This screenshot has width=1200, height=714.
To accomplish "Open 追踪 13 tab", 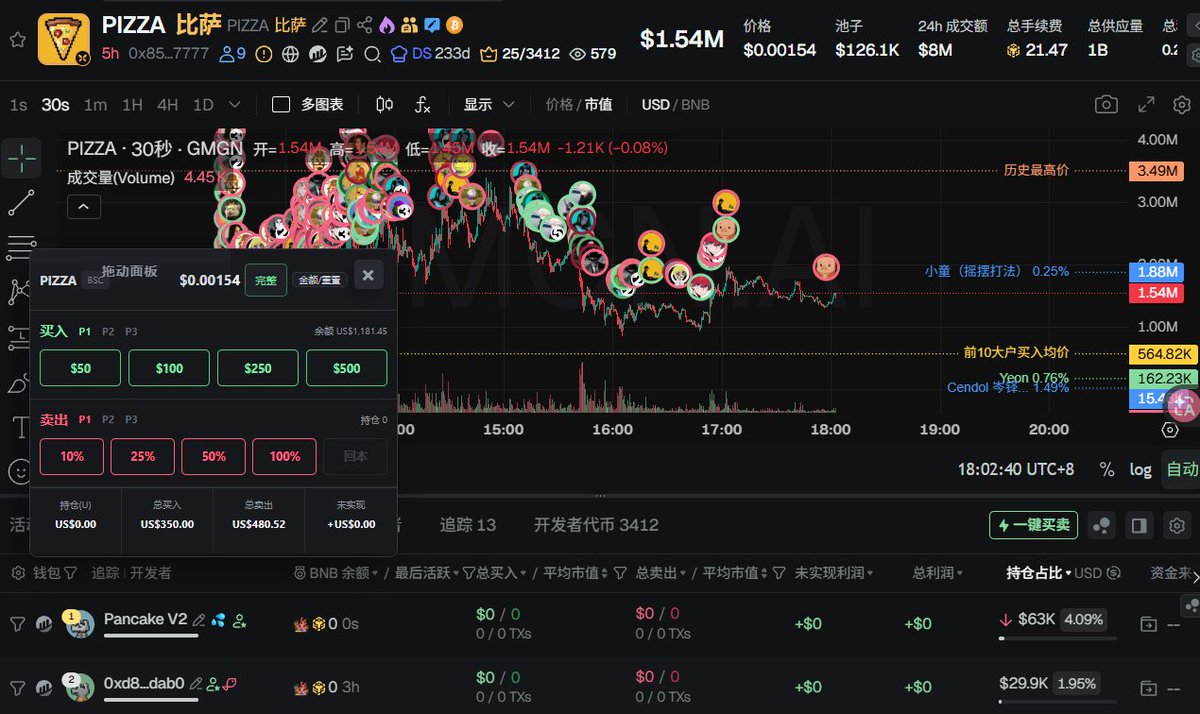I will pyautogui.click(x=468, y=525).
